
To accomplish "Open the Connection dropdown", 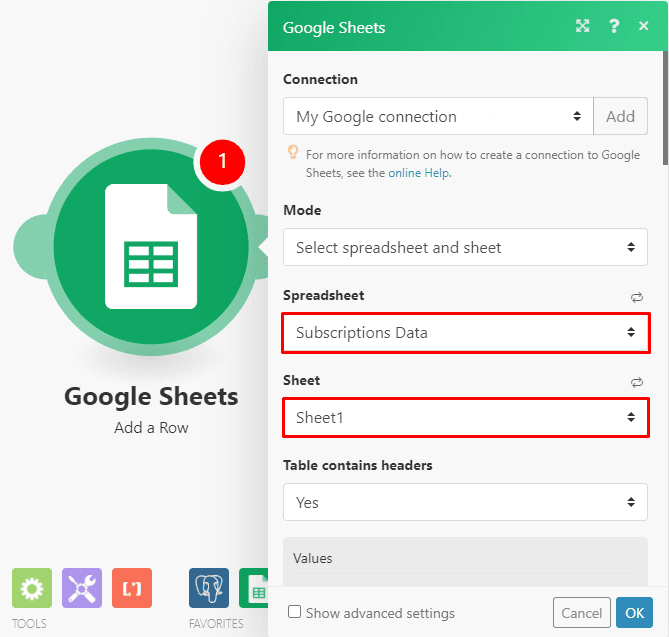I will click(x=438, y=117).
